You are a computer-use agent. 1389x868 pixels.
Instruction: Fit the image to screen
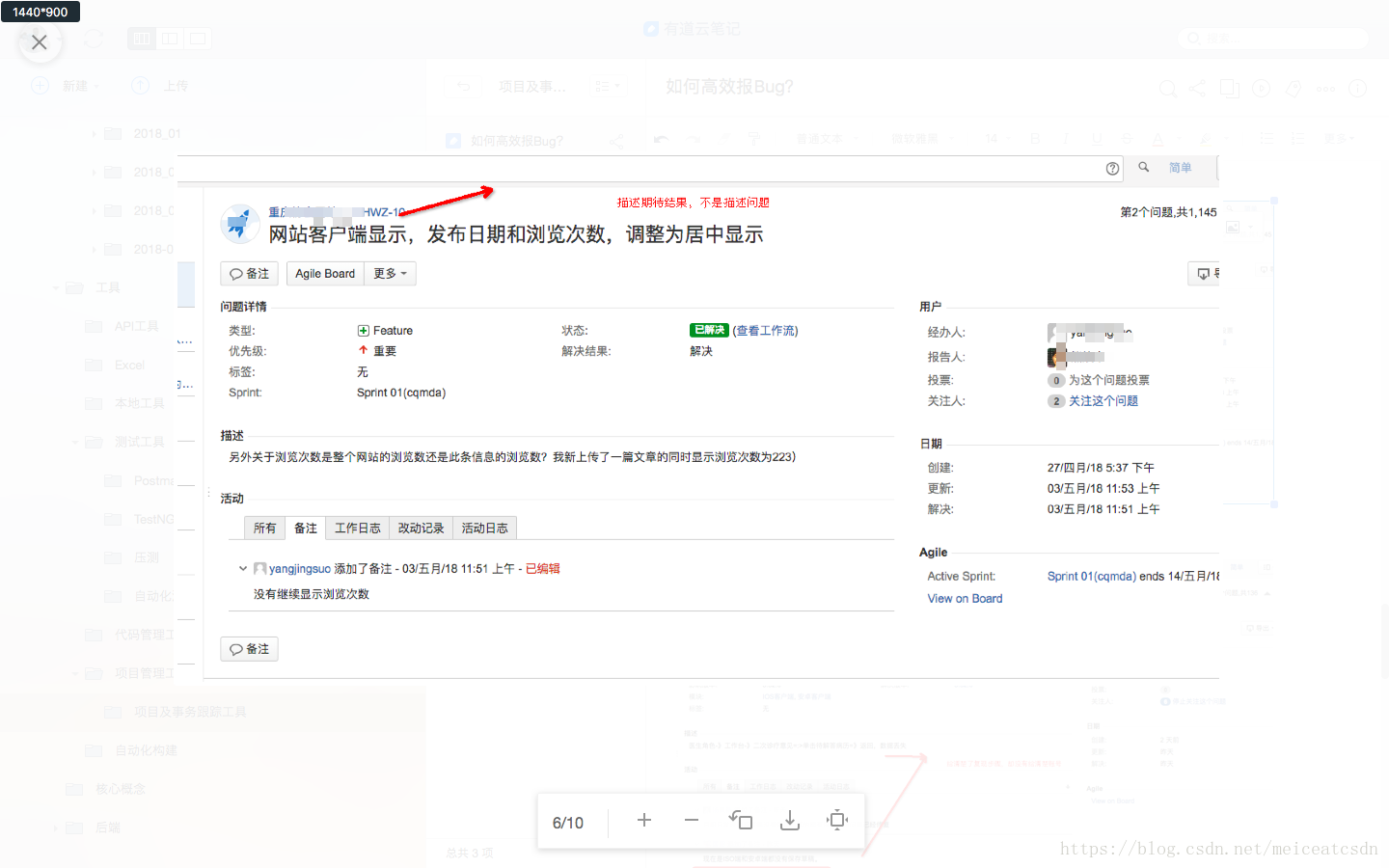click(x=837, y=820)
